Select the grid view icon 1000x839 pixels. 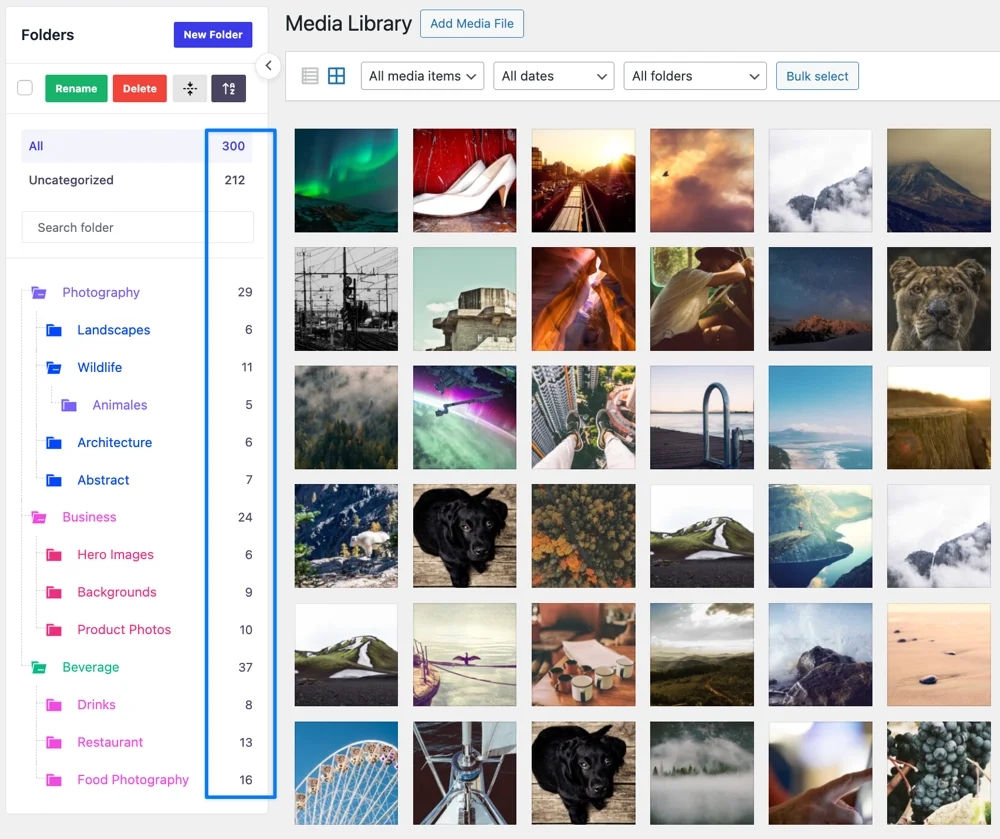click(x=337, y=75)
